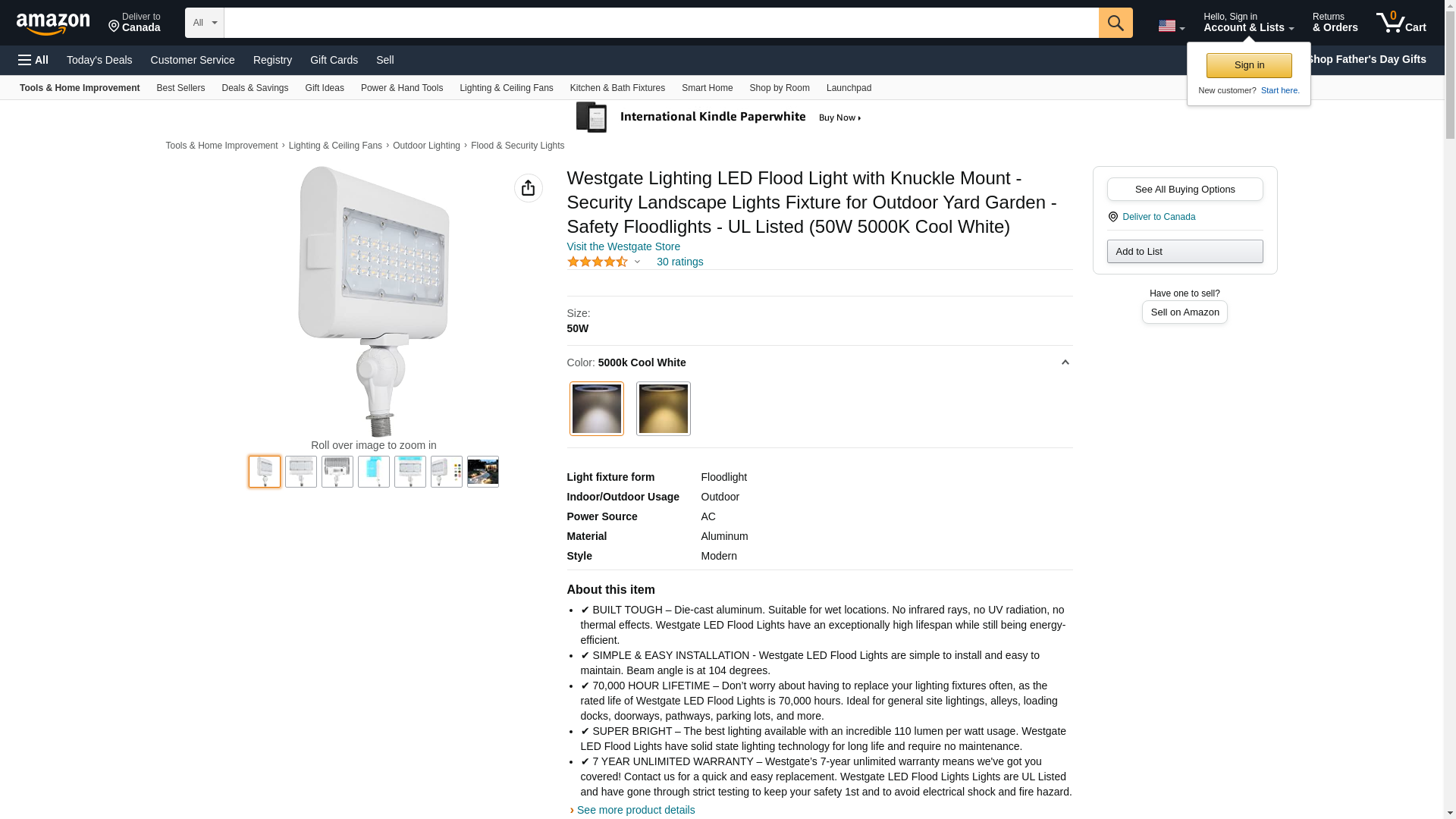The height and width of the screenshot is (819, 1456).
Task: Click the Sign in button
Action: click(1249, 65)
